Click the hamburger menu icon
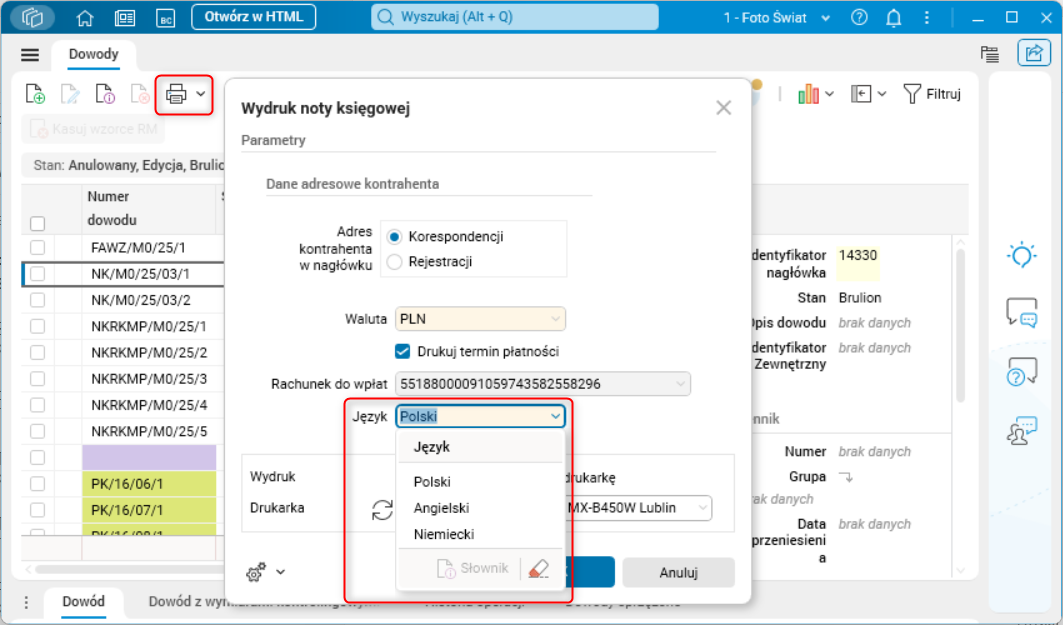1063x625 pixels. [x=30, y=54]
